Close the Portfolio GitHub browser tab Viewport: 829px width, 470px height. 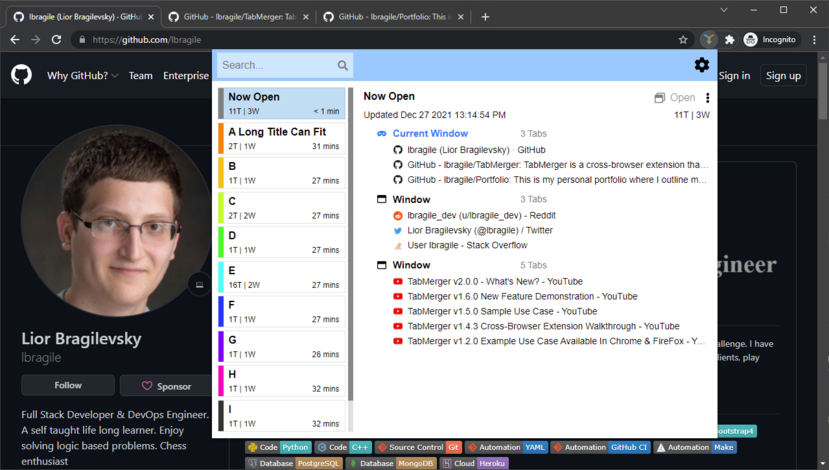pyautogui.click(x=460, y=17)
